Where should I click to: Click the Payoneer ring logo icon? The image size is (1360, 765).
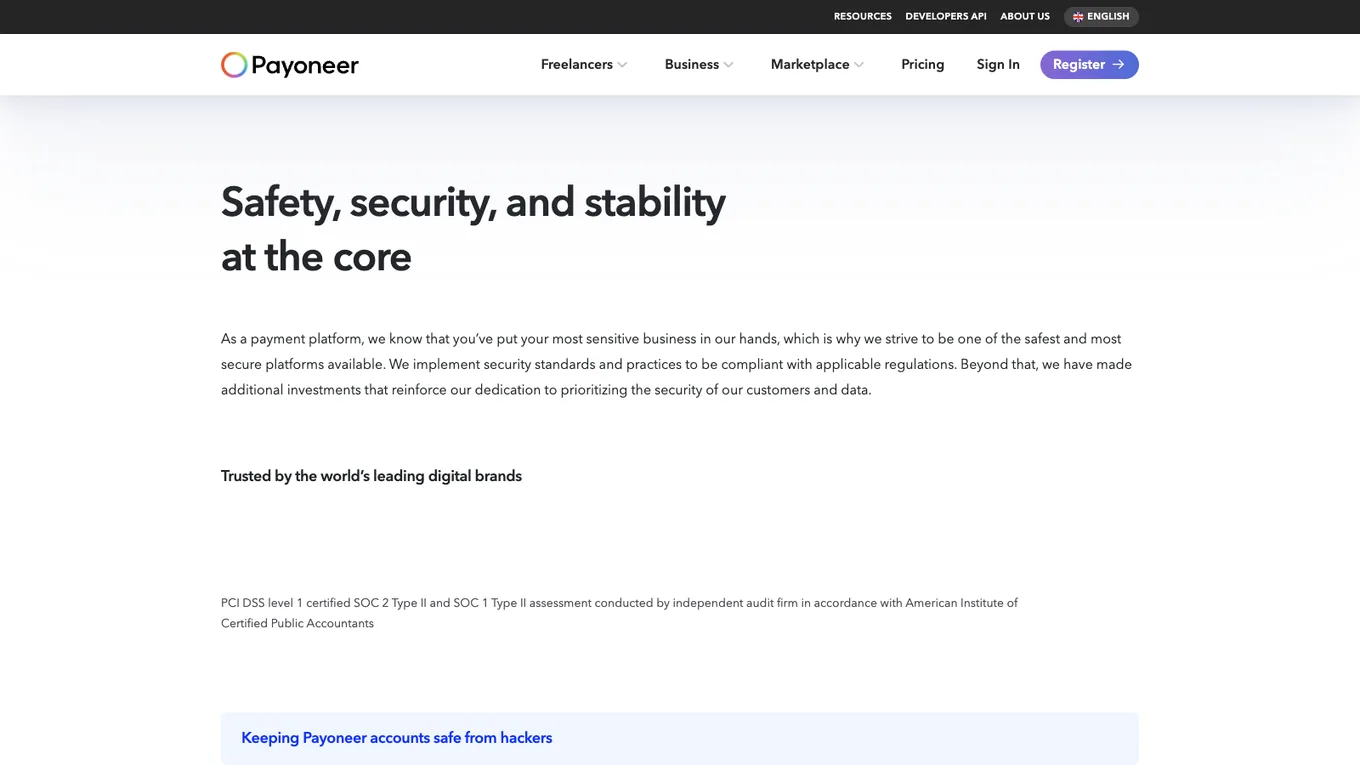[x=234, y=65]
